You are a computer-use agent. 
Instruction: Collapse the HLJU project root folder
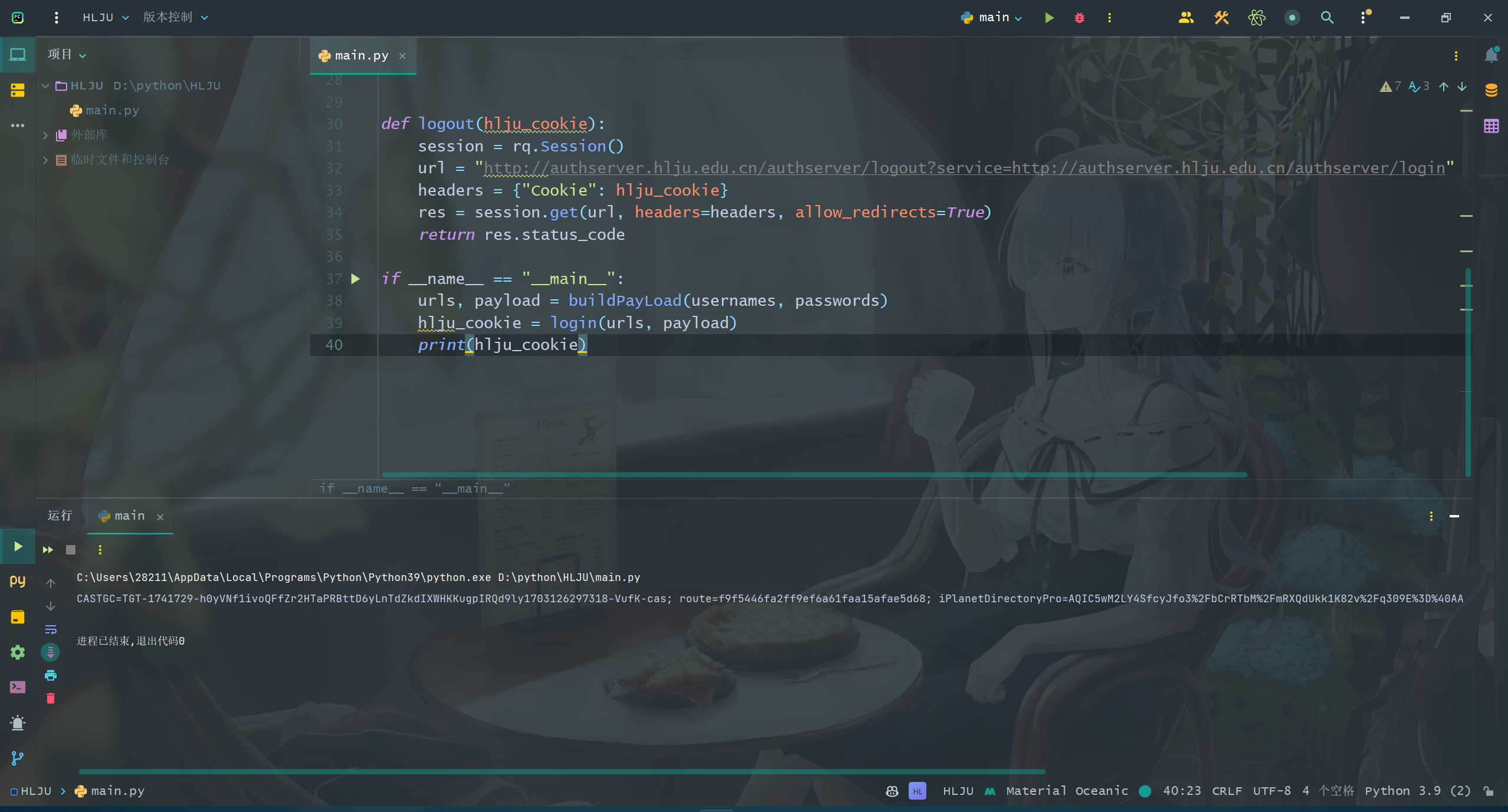(45, 86)
